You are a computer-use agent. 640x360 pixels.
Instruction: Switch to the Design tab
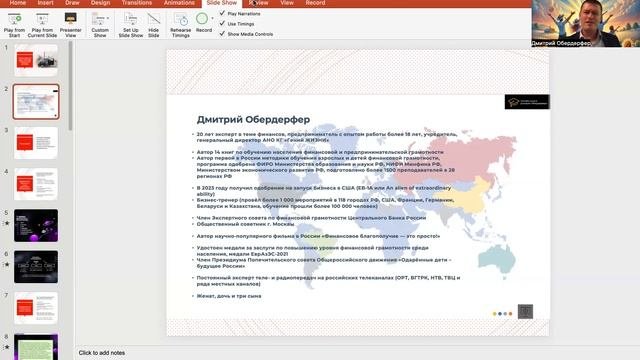point(100,3)
